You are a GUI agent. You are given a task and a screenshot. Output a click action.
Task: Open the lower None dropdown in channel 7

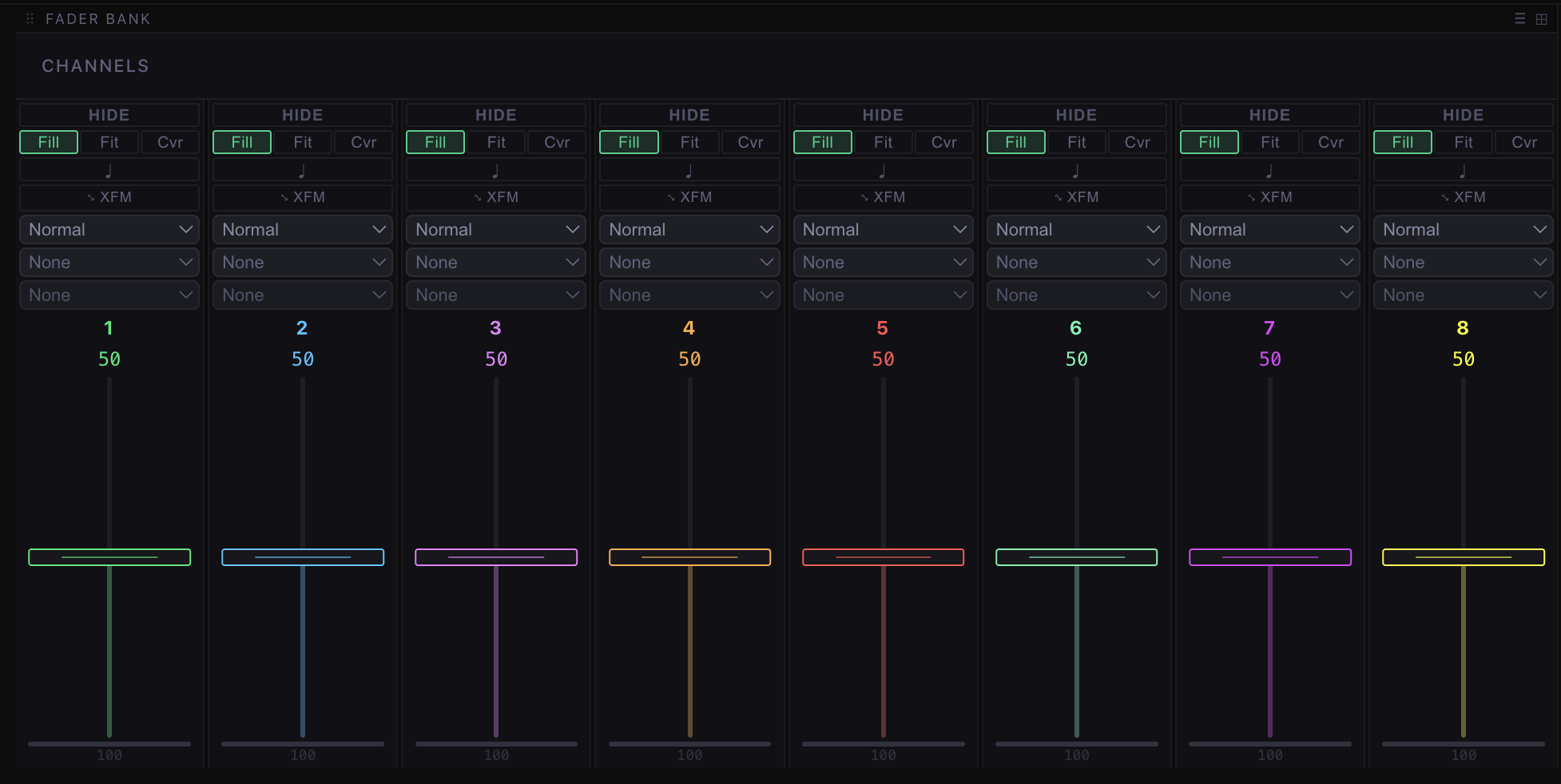tap(1269, 295)
